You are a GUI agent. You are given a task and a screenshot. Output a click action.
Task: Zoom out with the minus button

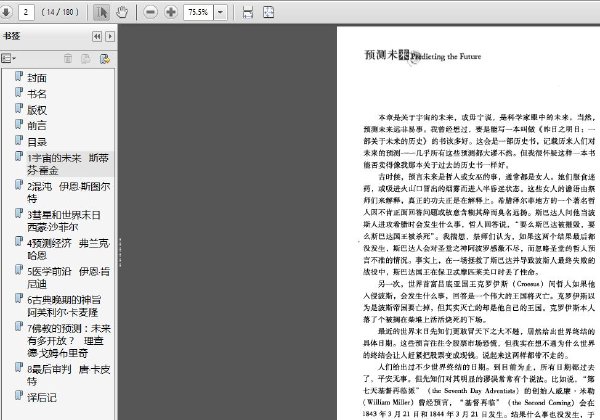coord(150,12)
